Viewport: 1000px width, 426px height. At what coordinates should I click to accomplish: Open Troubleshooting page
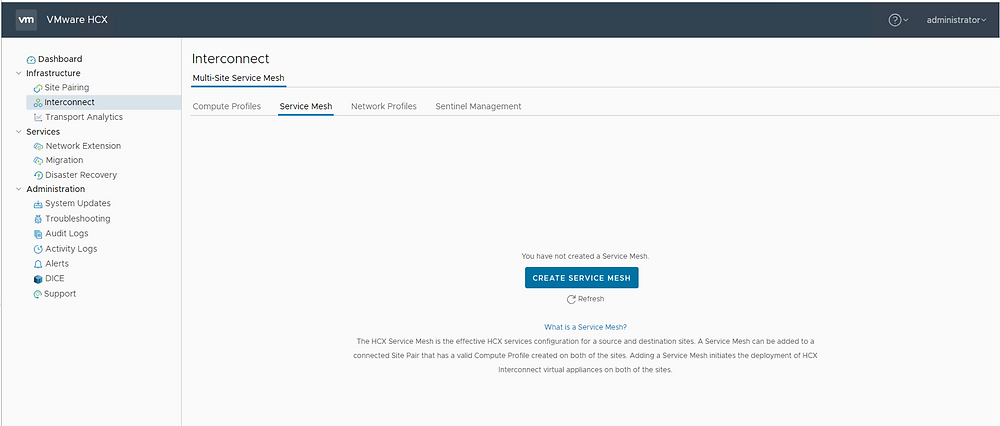click(x=78, y=219)
